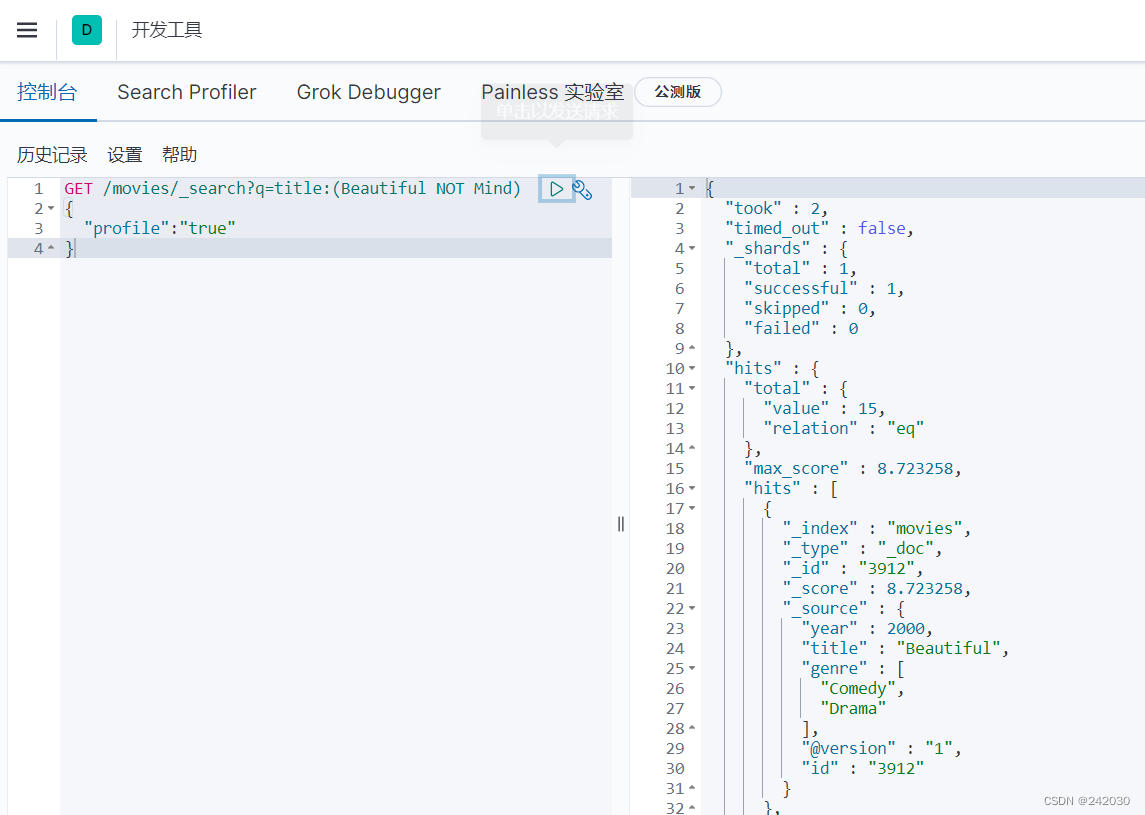
Task: Collapse hits array fold at response line 16
Action: coord(692,489)
